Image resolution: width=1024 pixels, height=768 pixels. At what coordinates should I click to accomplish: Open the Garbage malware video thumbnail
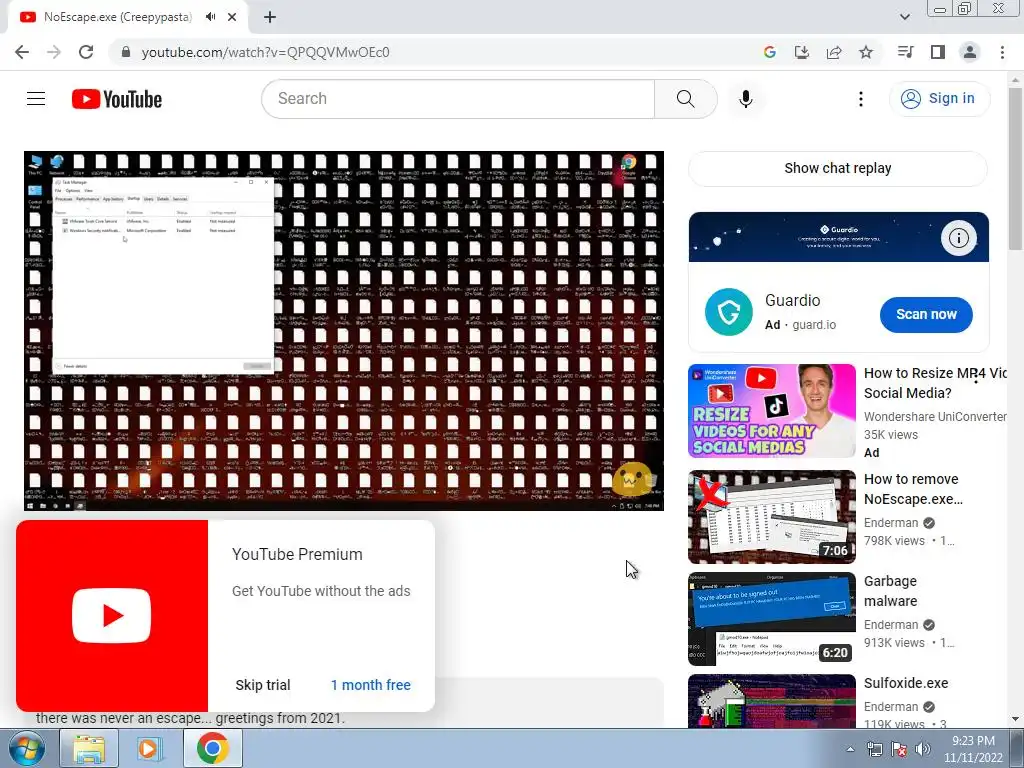771,619
